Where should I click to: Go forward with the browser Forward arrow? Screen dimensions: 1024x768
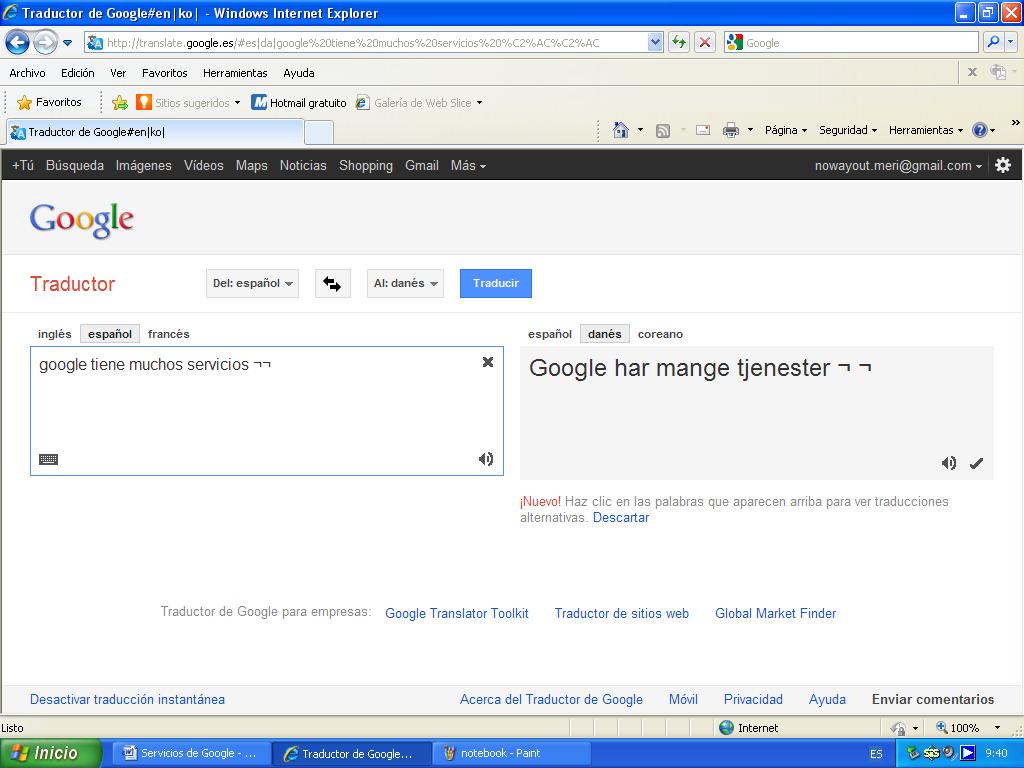point(45,43)
